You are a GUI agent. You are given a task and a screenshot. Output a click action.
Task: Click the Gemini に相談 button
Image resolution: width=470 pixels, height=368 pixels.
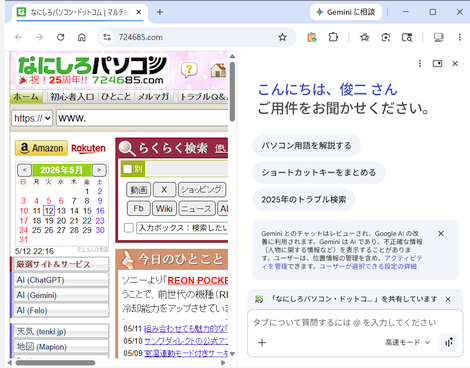346,12
